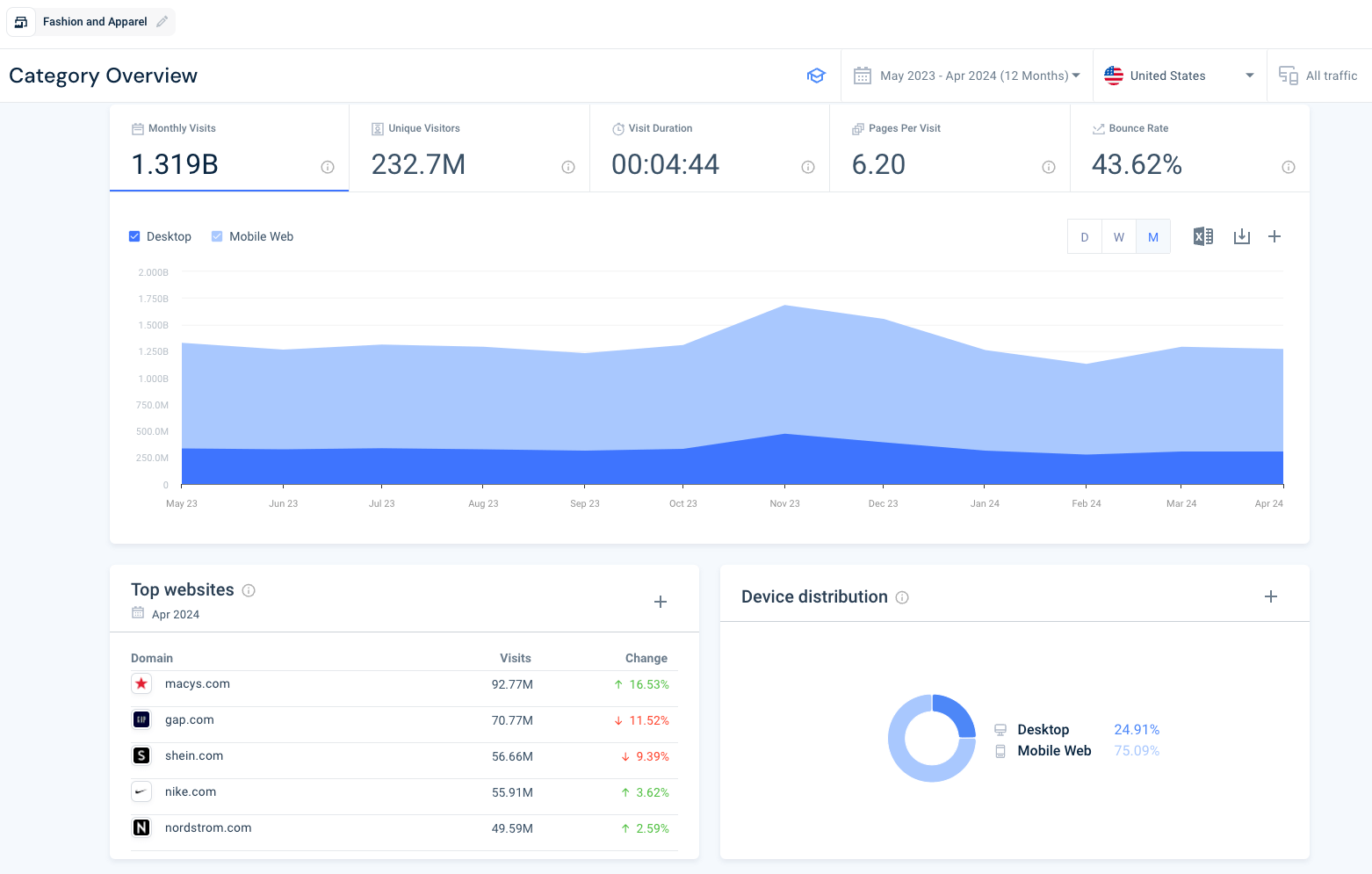Switch chart granularity to Daily (D)
The height and width of the screenshot is (874, 1372).
[1085, 237]
